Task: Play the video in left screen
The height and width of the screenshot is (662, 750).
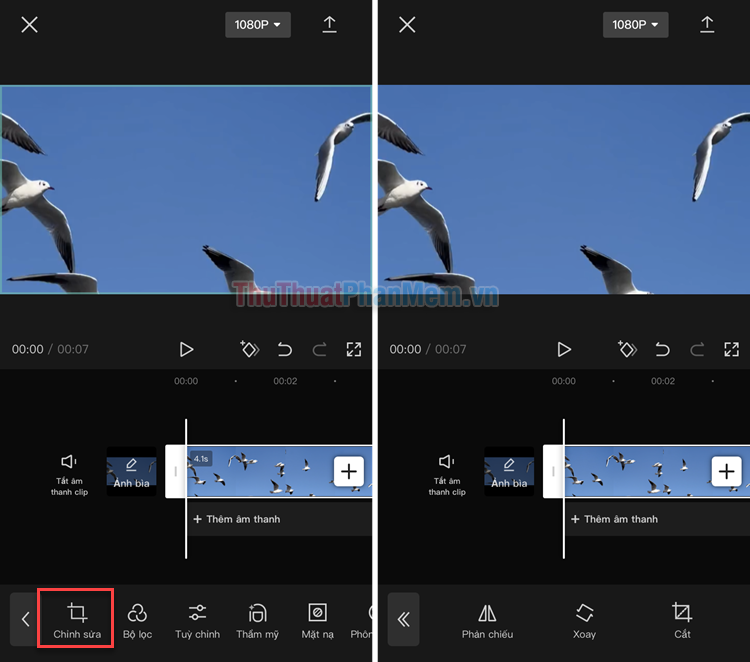Action: tap(186, 349)
